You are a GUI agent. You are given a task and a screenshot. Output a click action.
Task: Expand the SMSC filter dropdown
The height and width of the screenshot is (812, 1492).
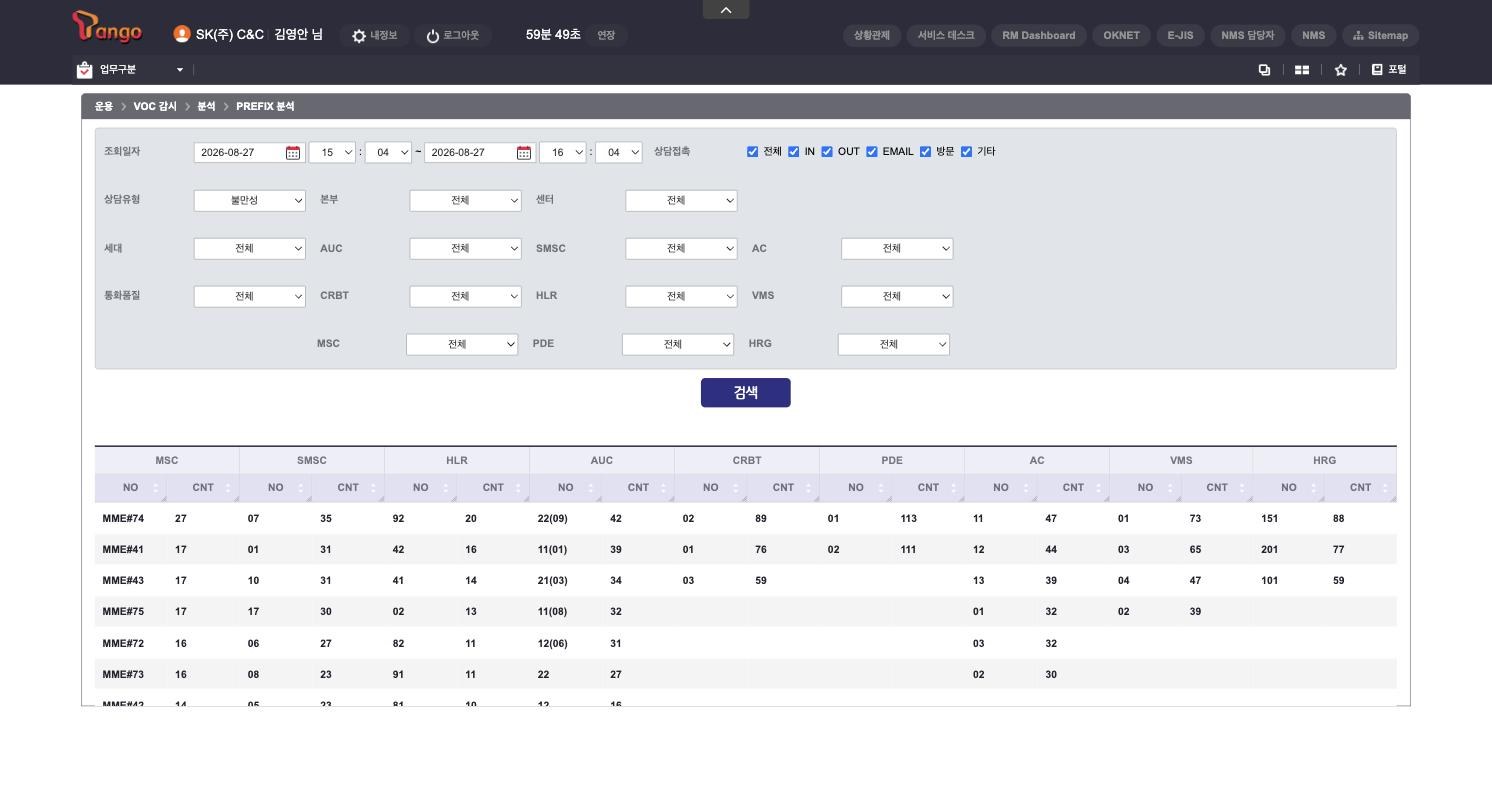[681, 248]
